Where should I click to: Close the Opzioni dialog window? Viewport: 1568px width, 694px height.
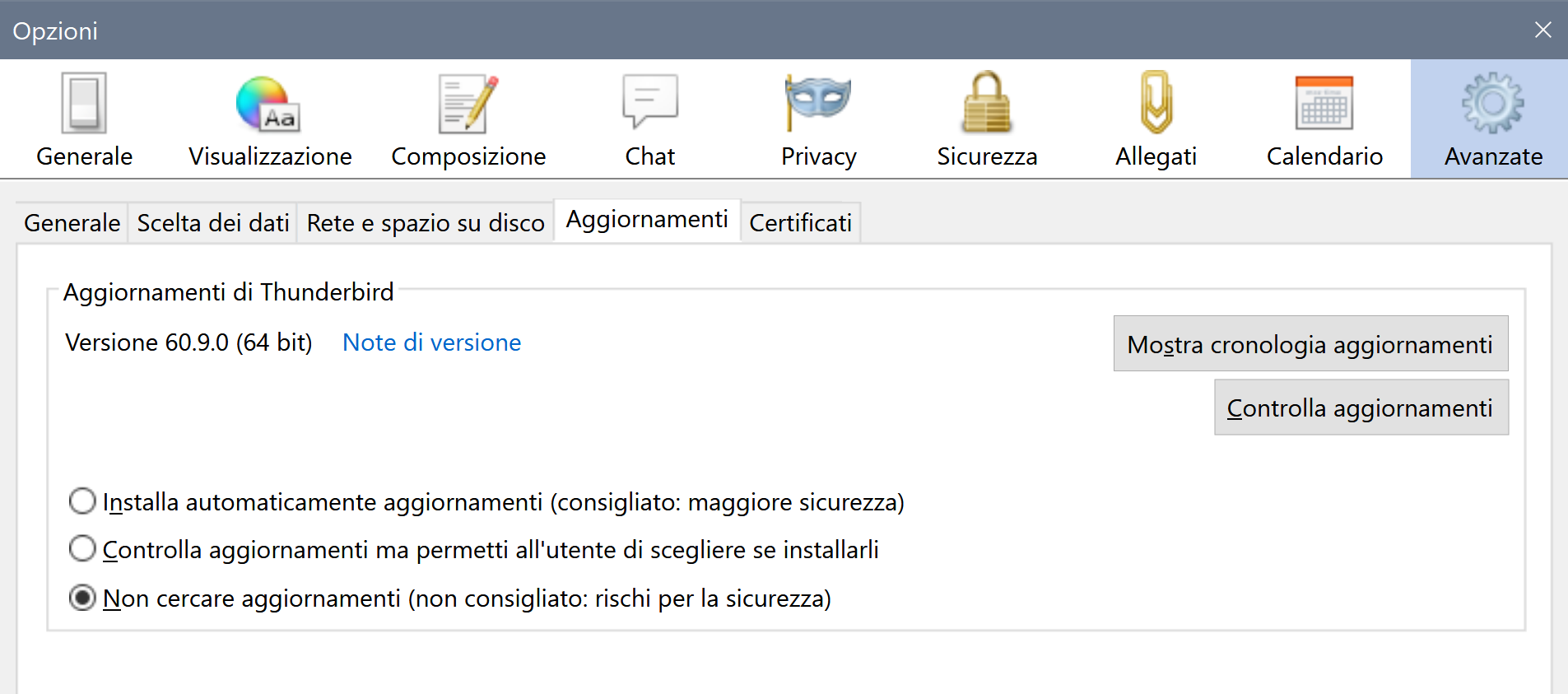[x=1542, y=30]
